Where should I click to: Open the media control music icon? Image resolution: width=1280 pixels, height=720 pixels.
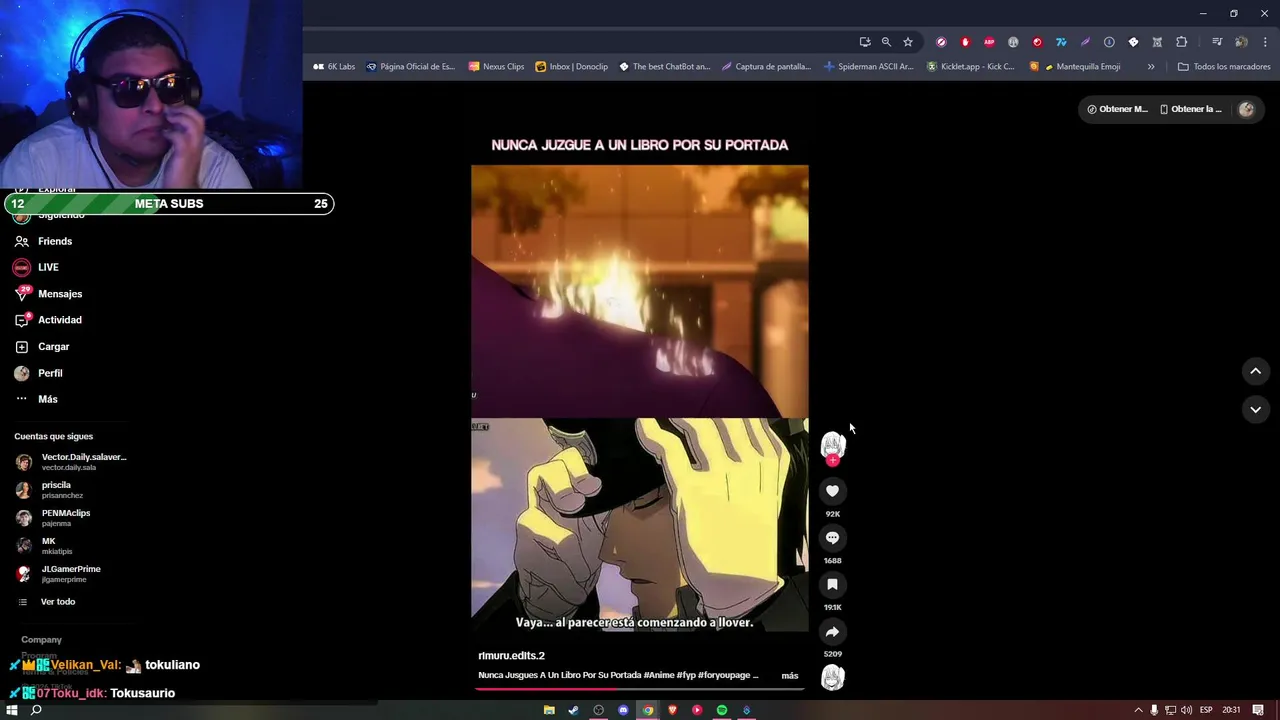click(1217, 42)
